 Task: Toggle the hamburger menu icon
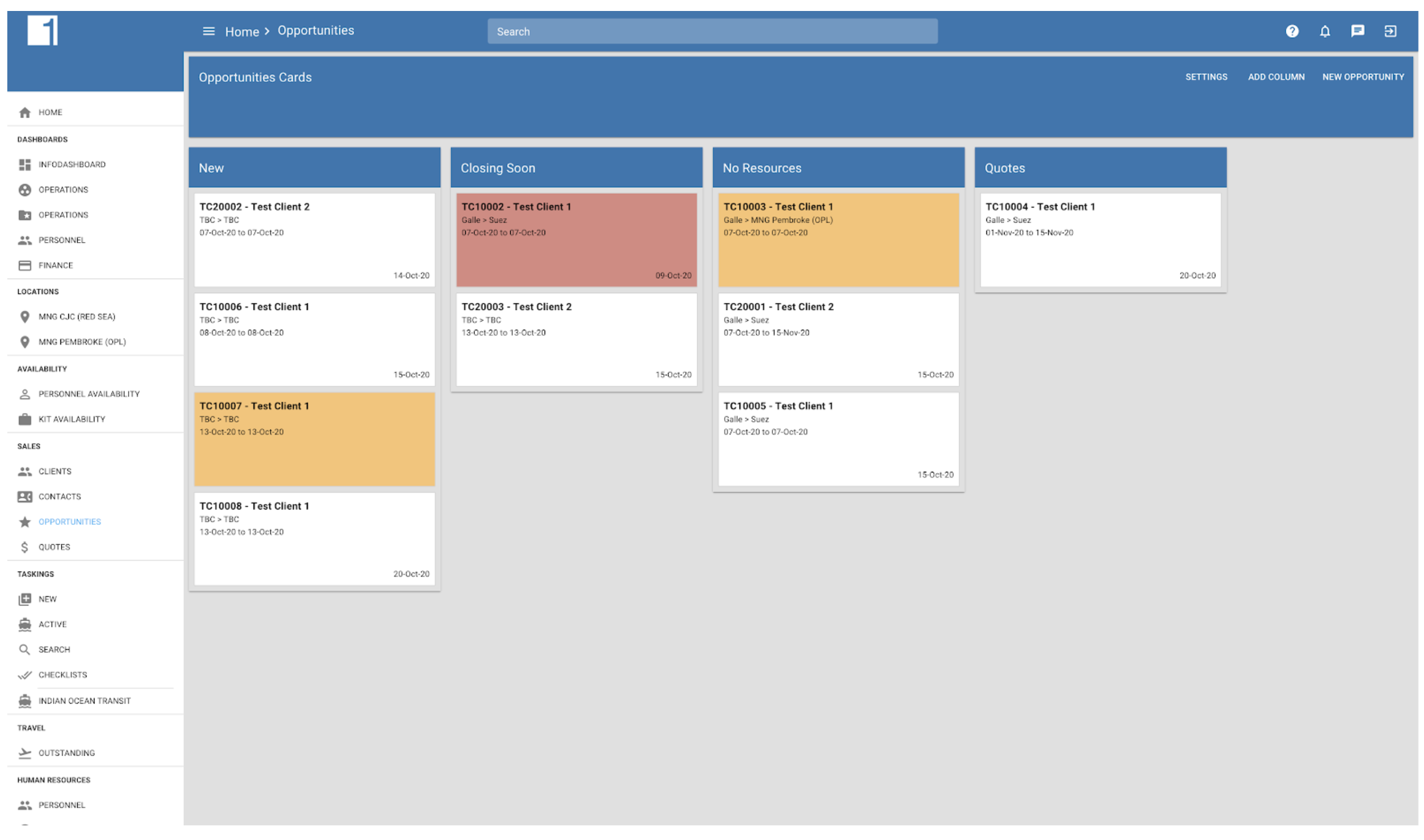pos(208,31)
